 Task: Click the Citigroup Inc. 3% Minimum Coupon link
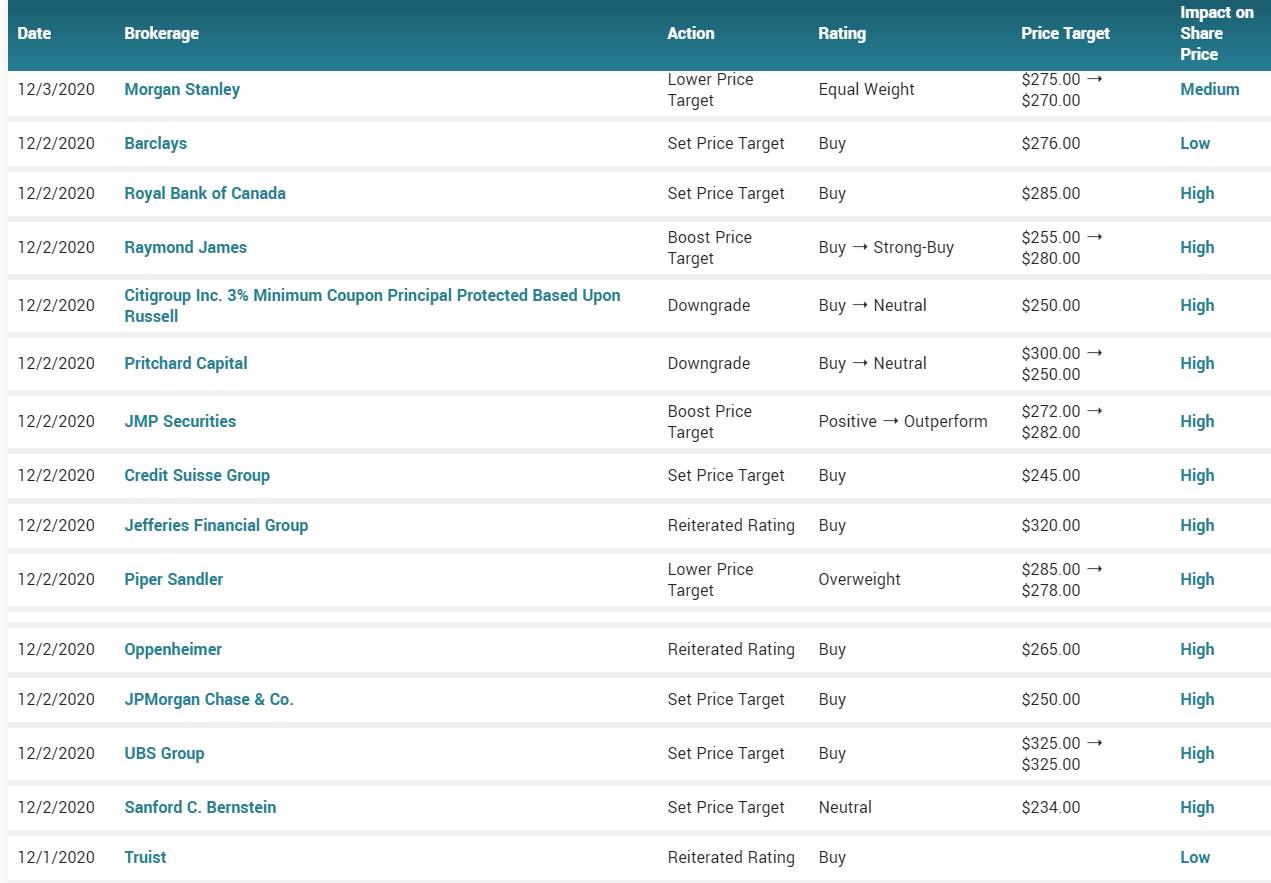pos(372,305)
